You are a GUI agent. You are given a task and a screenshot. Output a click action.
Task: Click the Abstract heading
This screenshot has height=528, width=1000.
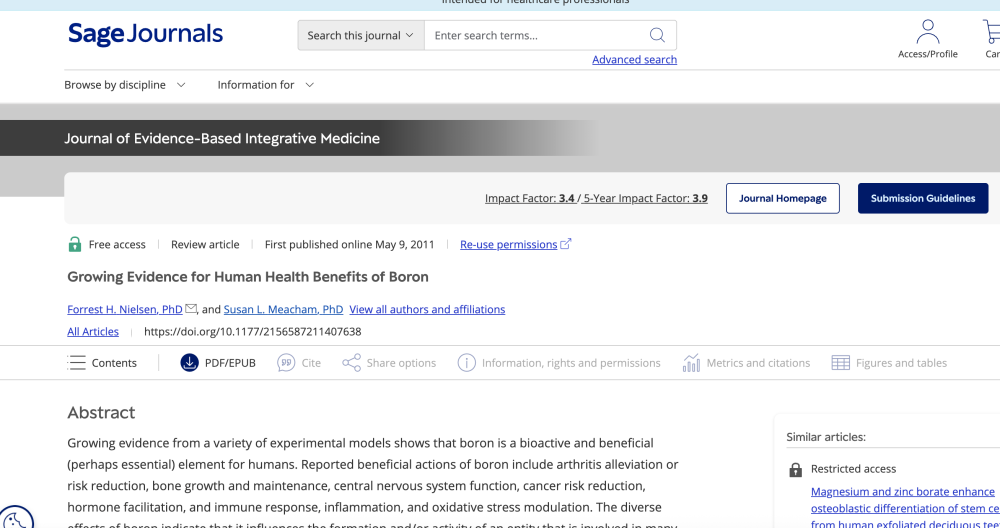coord(101,413)
